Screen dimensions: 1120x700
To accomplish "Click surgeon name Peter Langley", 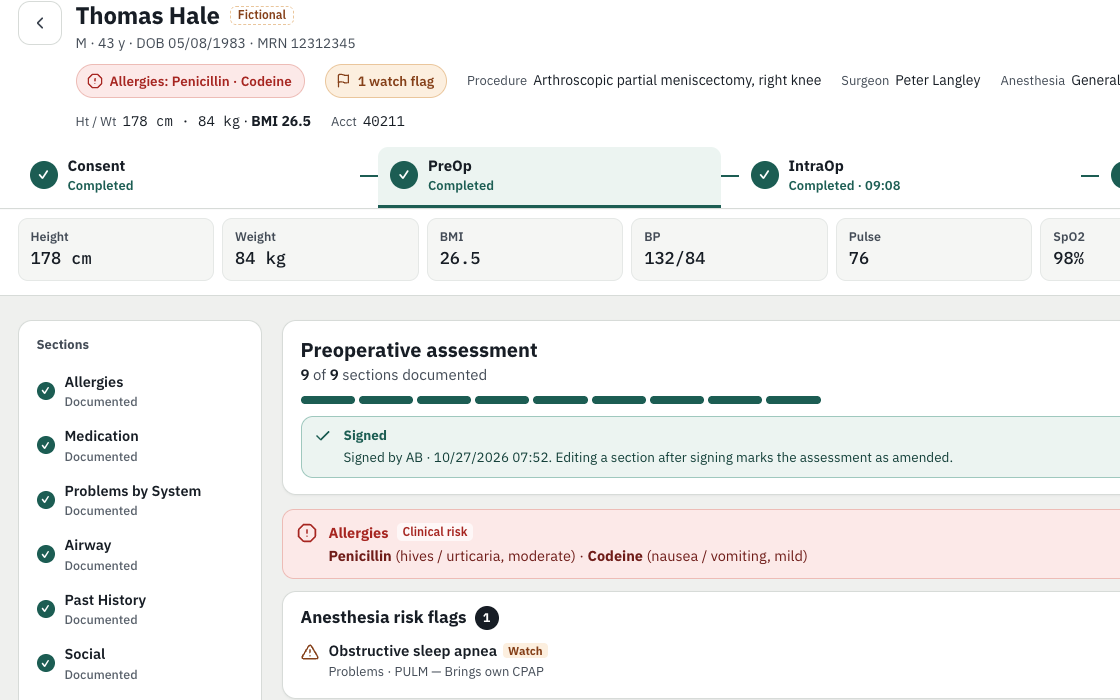I will [x=937, y=80].
